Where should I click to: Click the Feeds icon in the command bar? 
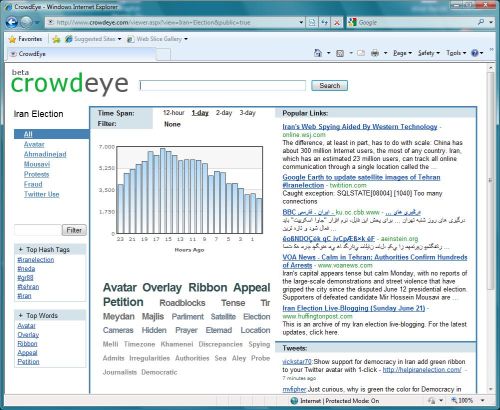pos(340,53)
